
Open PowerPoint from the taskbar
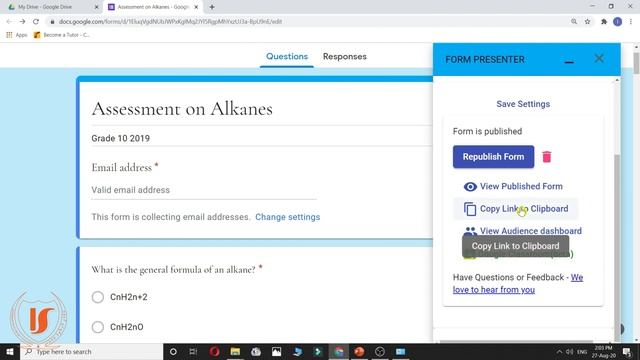pos(359,352)
